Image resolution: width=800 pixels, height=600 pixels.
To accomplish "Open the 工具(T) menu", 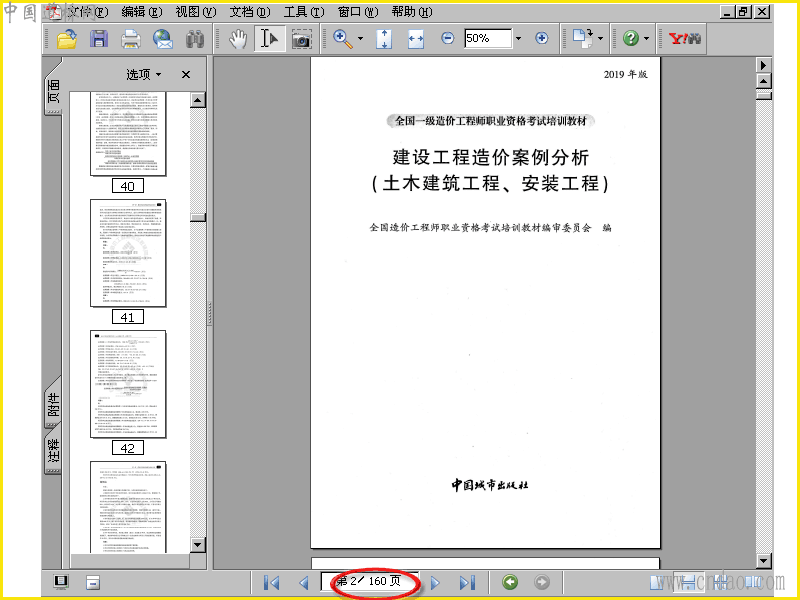I will 304,11.
